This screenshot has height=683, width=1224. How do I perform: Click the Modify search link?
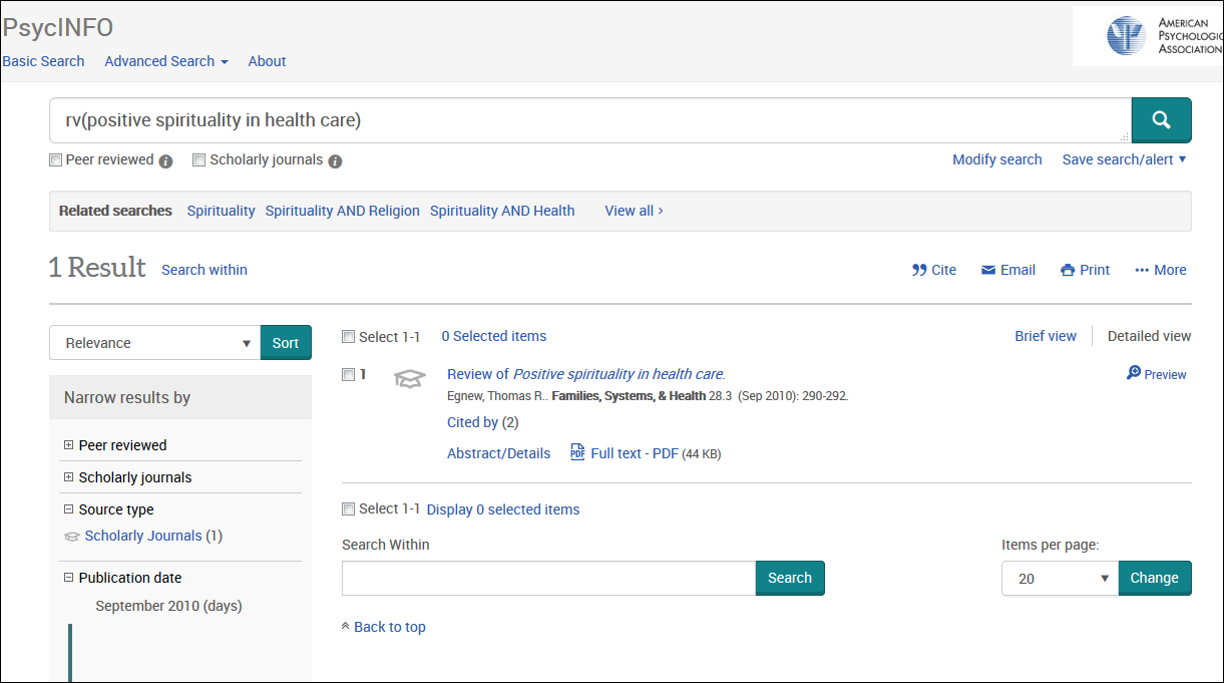997,159
